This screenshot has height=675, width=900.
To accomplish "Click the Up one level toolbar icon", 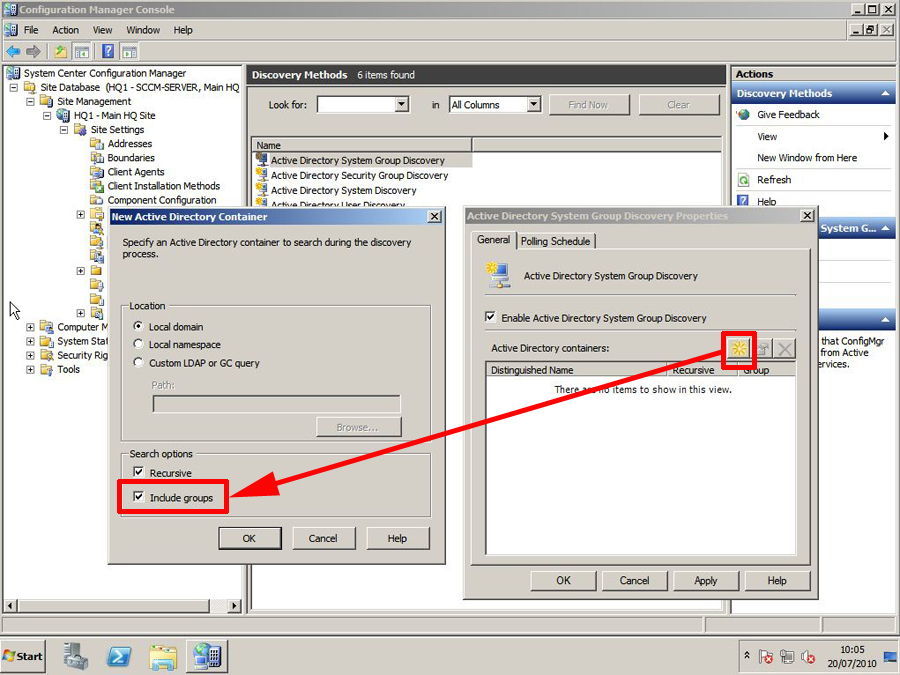I will 60,52.
